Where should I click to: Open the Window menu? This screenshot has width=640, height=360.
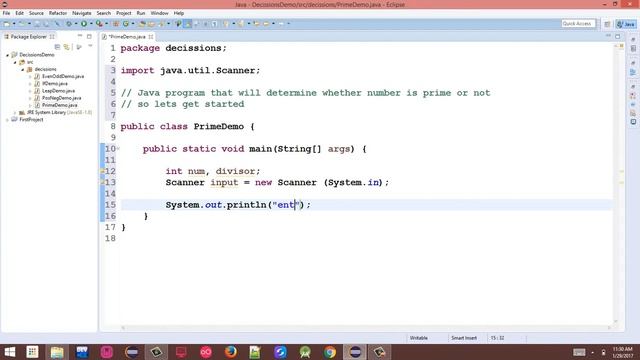(x=159, y=13)
